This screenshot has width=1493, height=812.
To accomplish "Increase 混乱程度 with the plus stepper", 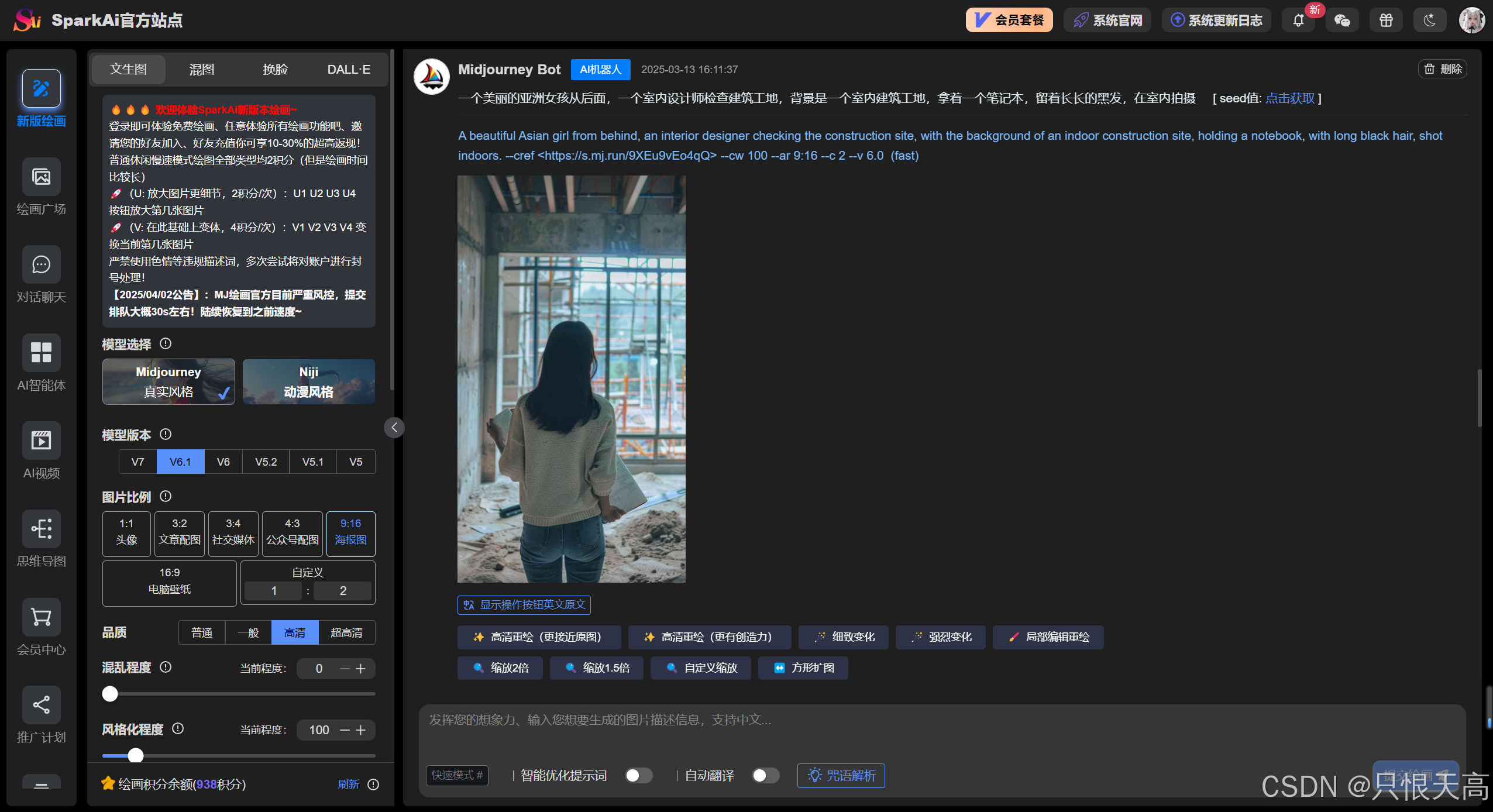I will (361, 669).
